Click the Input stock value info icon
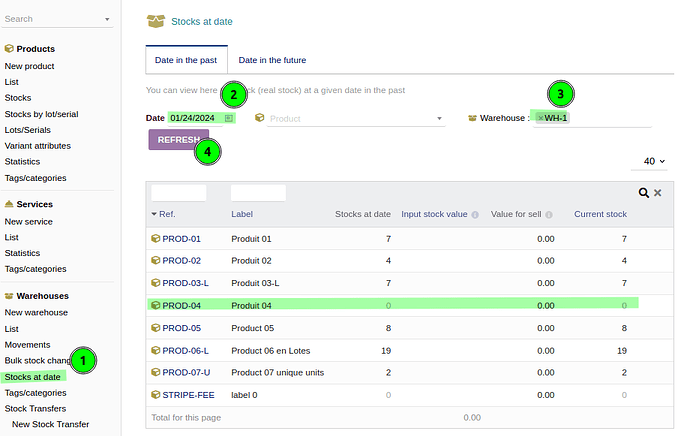The image size is (690, 436). pos(475,215)
